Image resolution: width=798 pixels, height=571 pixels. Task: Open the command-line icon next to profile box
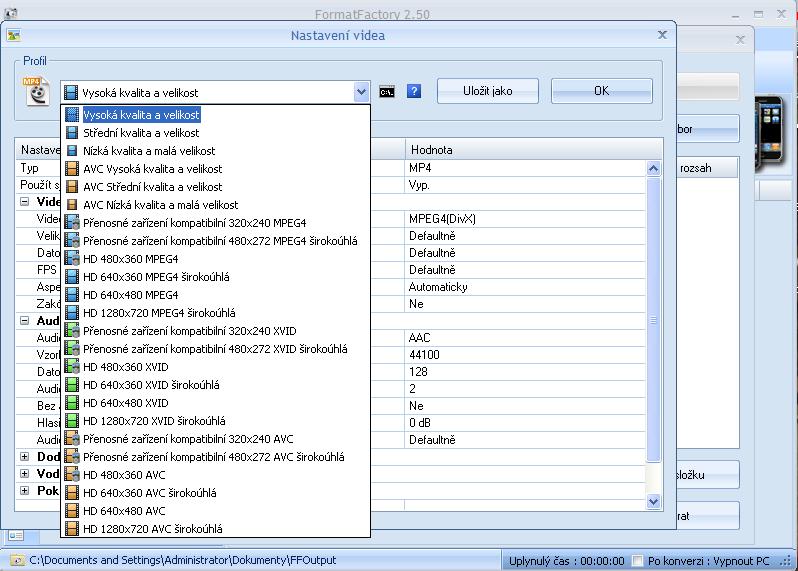[387, 91]
